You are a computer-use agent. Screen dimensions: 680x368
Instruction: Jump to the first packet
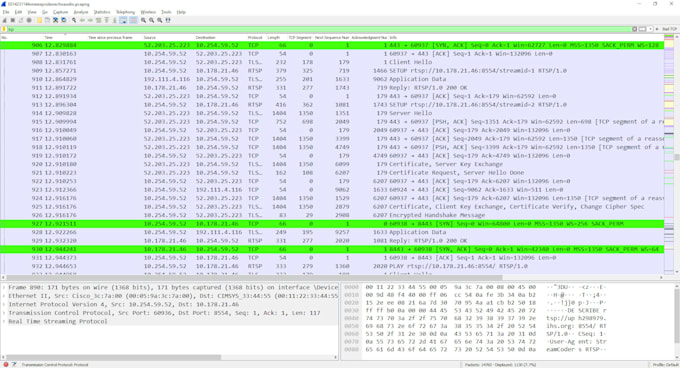point(107,20)
